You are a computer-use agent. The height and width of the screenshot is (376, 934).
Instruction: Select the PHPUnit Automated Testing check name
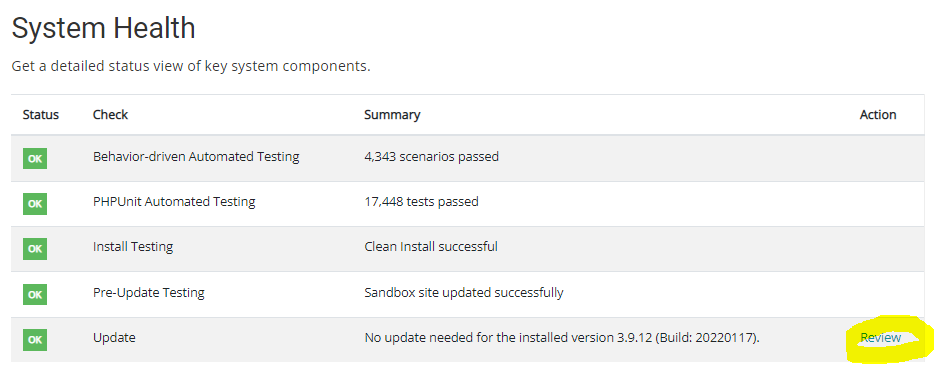click(x=174, y=202)
